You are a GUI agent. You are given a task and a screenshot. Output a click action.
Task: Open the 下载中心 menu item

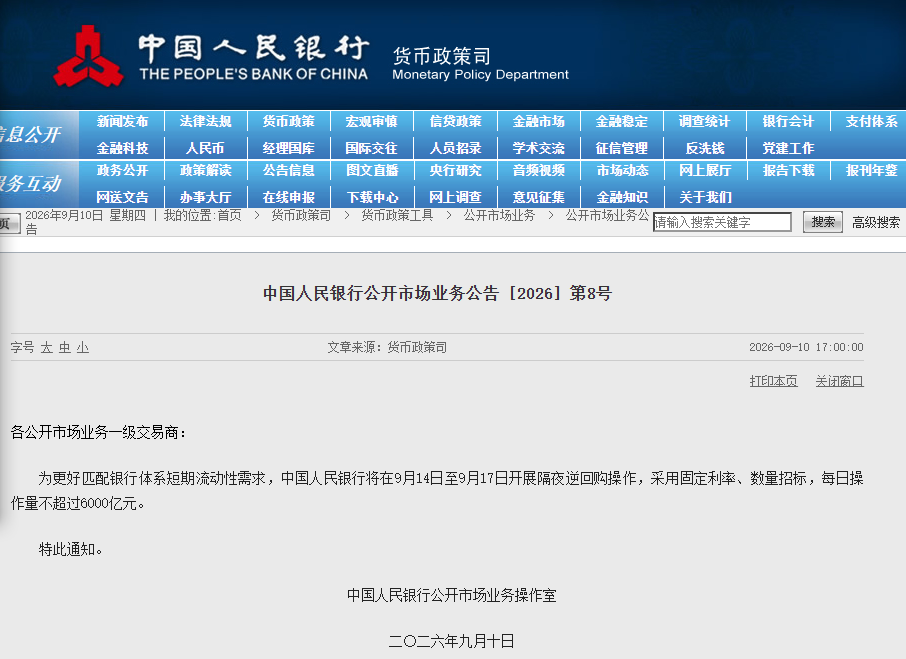[372, 198]
